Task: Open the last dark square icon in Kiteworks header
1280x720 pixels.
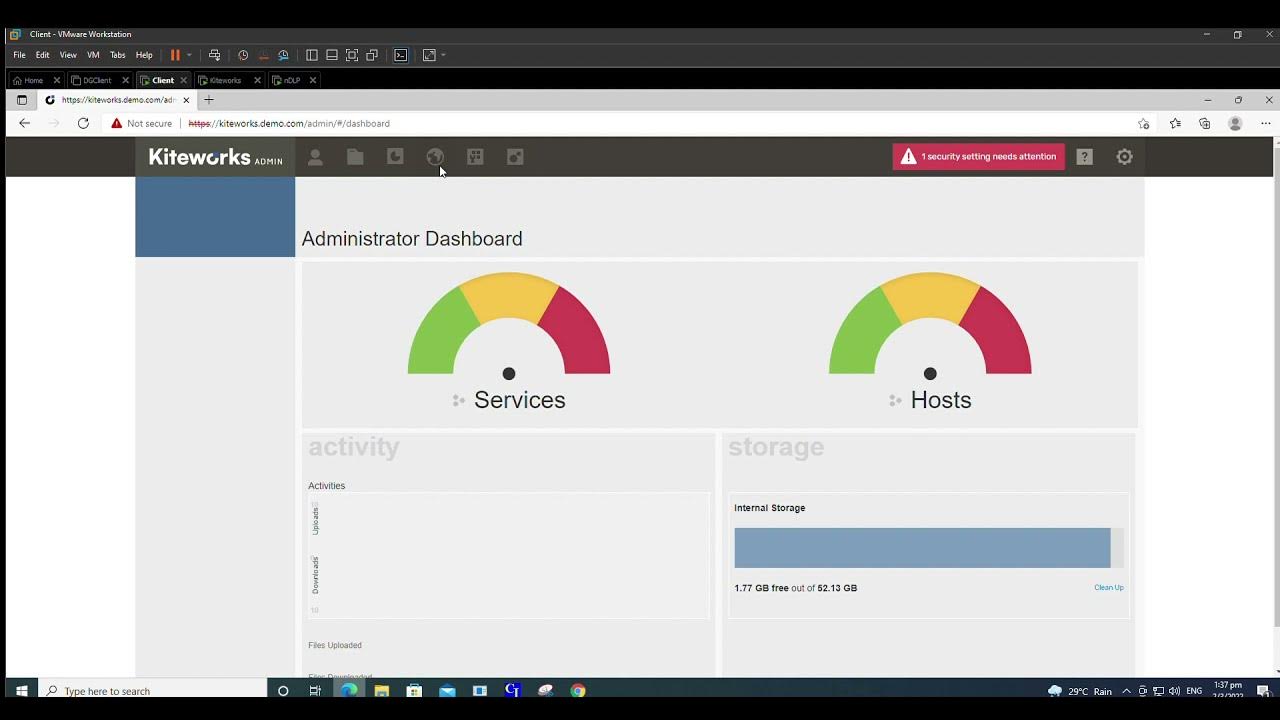Action: [515, 157]
